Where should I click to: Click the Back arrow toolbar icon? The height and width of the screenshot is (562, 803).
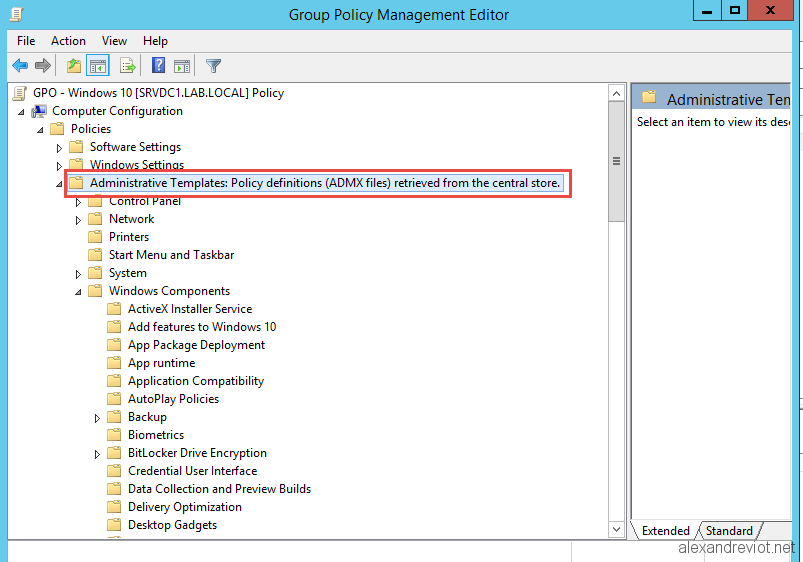(x=20, y=66)
